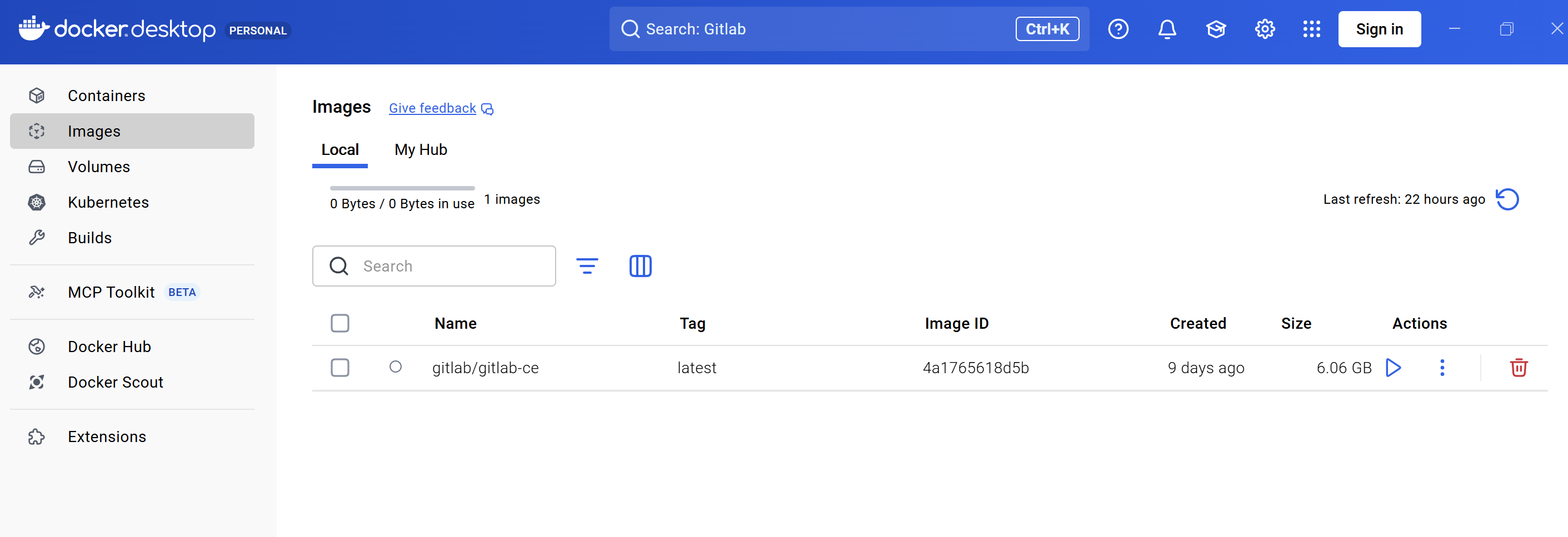This screenshot has width=1568, height=537.
Task: Switch to the Local tab
Action: 339,149
